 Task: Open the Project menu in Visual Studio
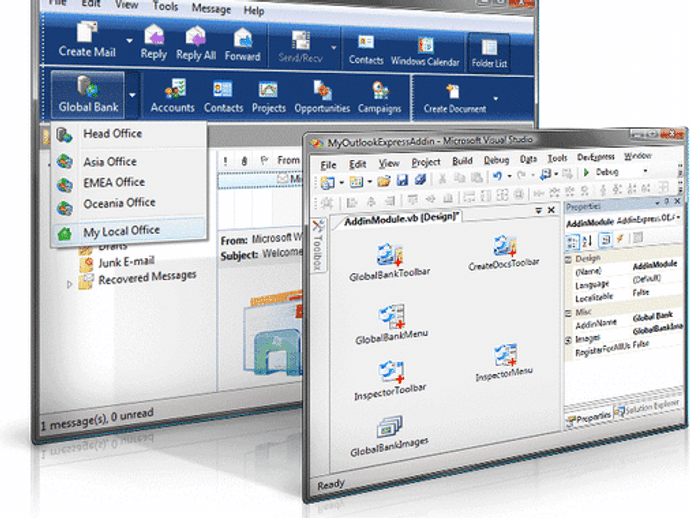click(426, 162)
